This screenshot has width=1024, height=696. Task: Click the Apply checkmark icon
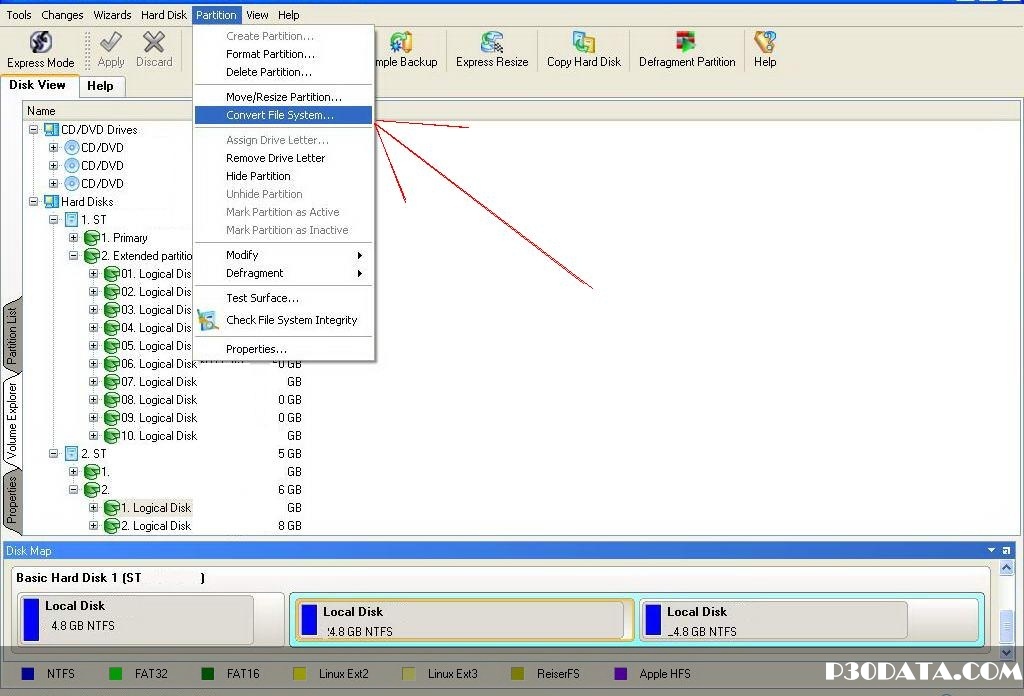tap(111, 43)
